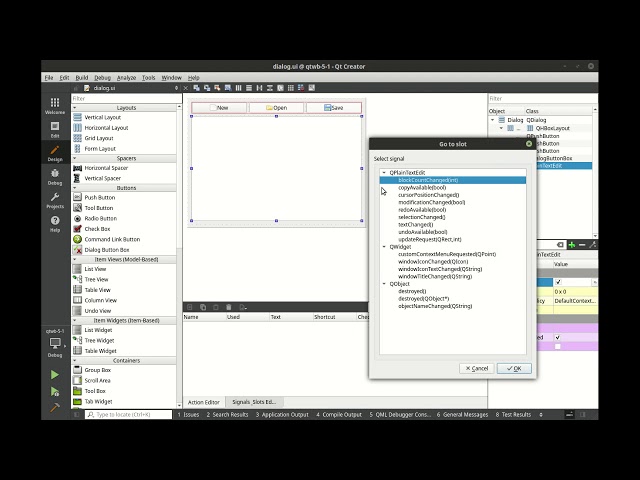Activate Edit Tab Order mode in the toolbar
640x480 pixels.
tap(228, 88)
